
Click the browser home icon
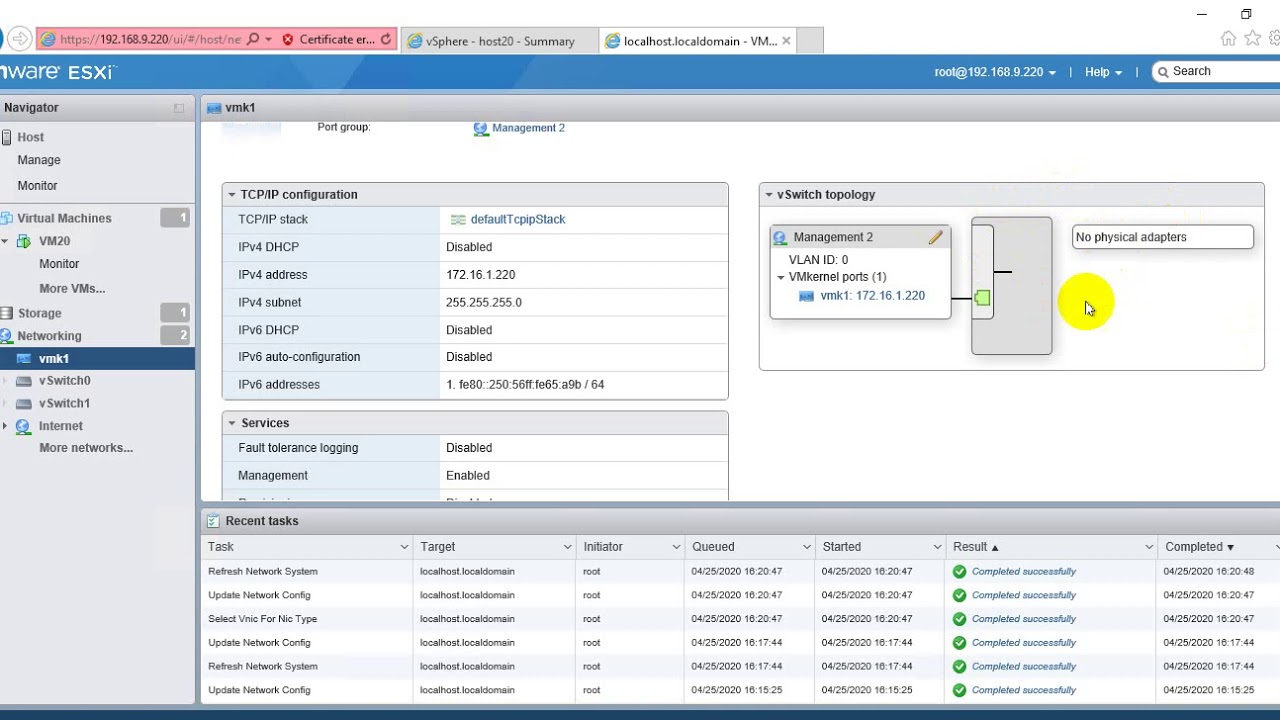(x=1228, y=39)
